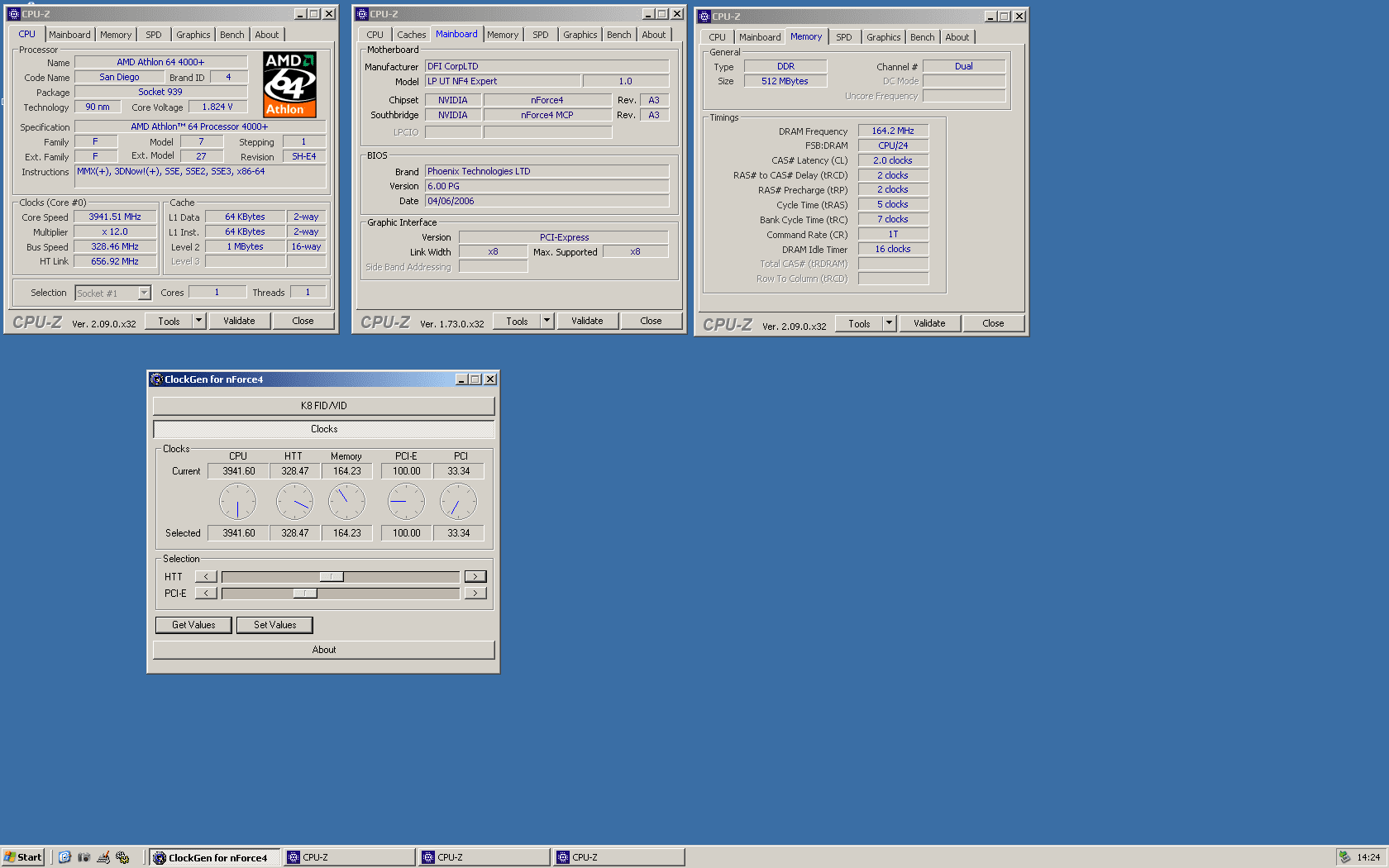Click the HTT clock dial in ClockGen
Image resolution: width=1389 pixels, height=868 pixels.
[294, 502]
